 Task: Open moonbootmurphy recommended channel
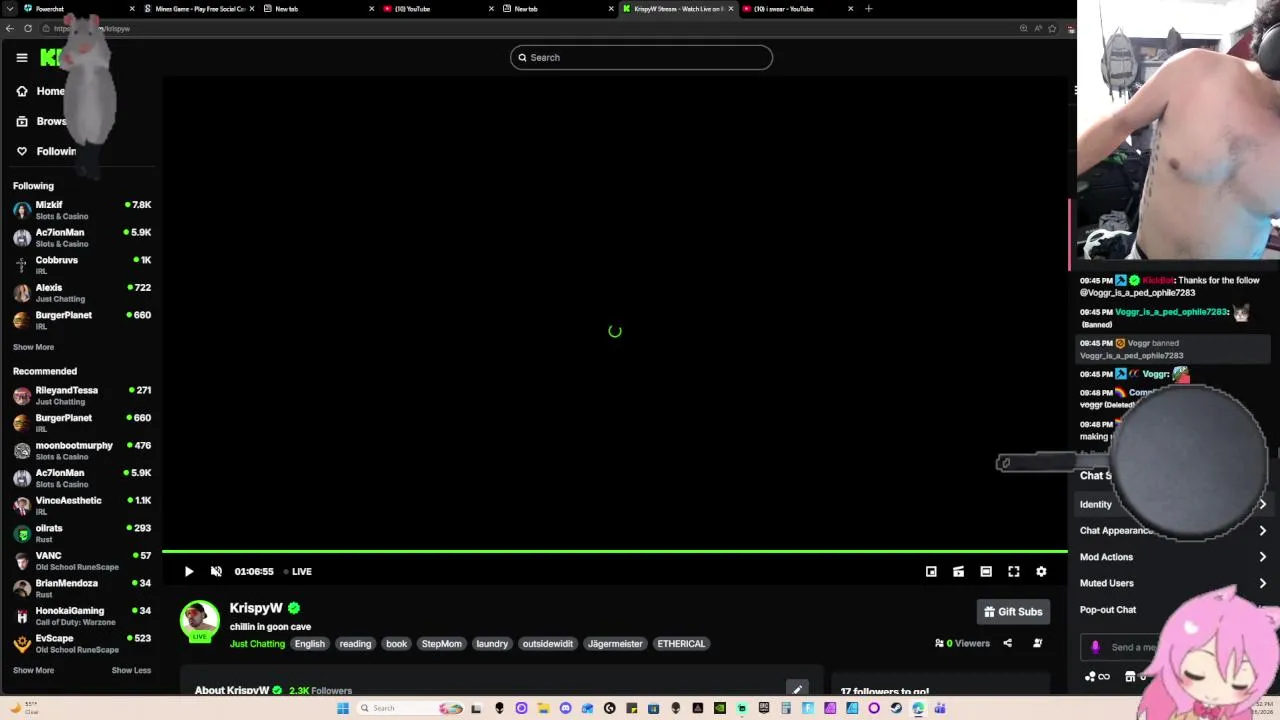click(82, 451)
